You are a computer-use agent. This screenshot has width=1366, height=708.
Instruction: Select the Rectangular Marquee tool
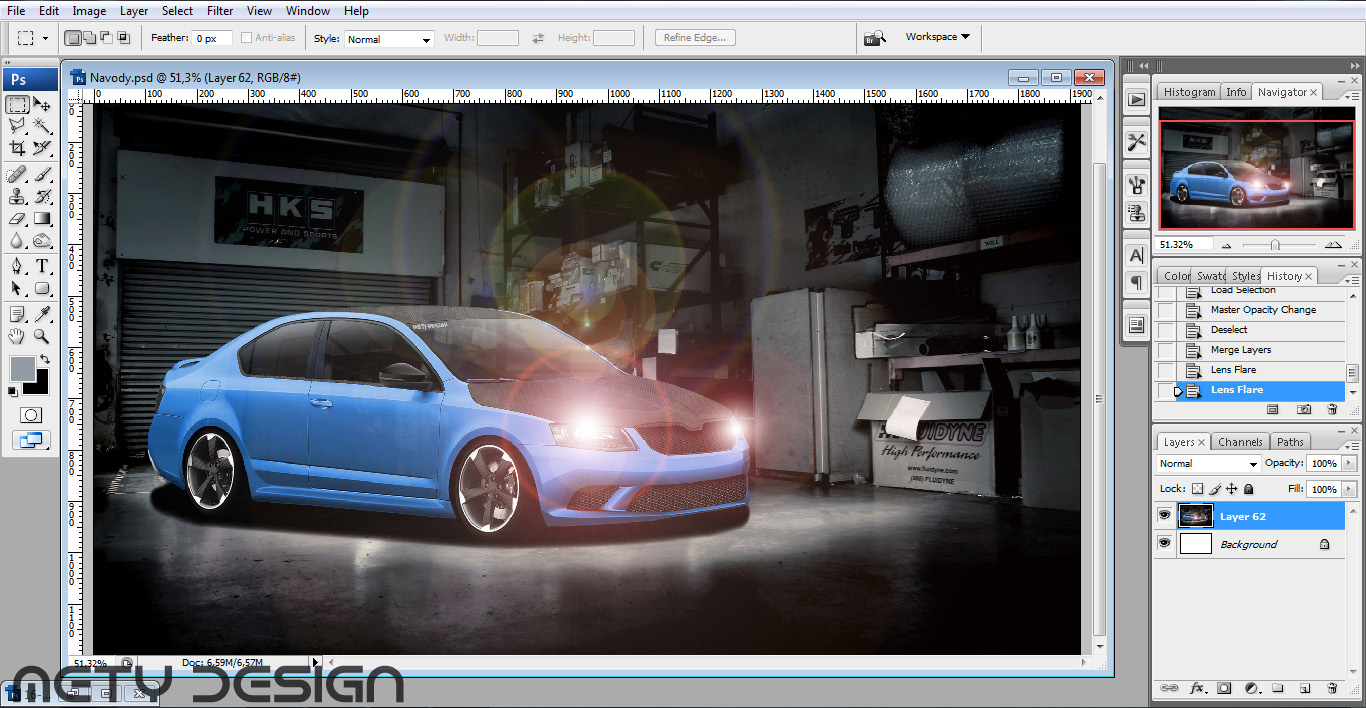pyautogui.click(x=17, y=105)
